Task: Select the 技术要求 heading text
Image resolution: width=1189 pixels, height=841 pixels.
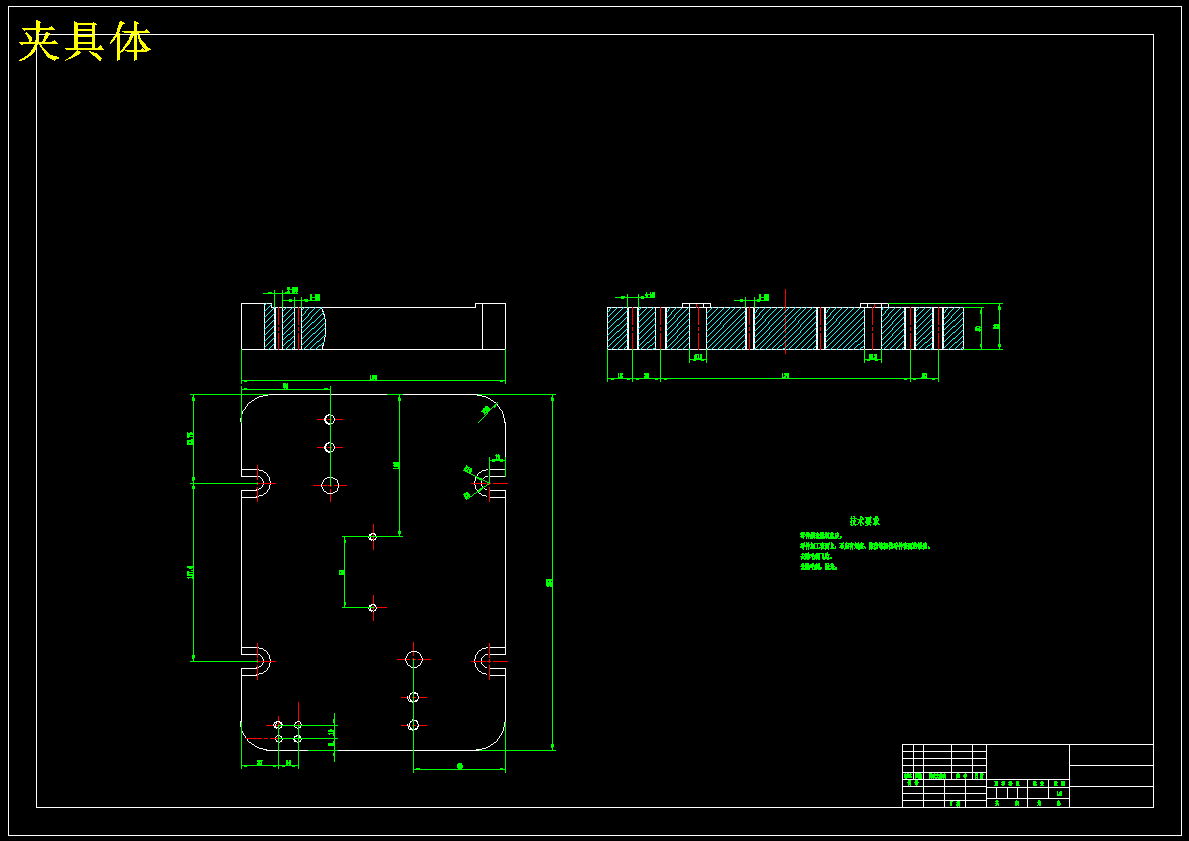Action: tap(864, 521)
